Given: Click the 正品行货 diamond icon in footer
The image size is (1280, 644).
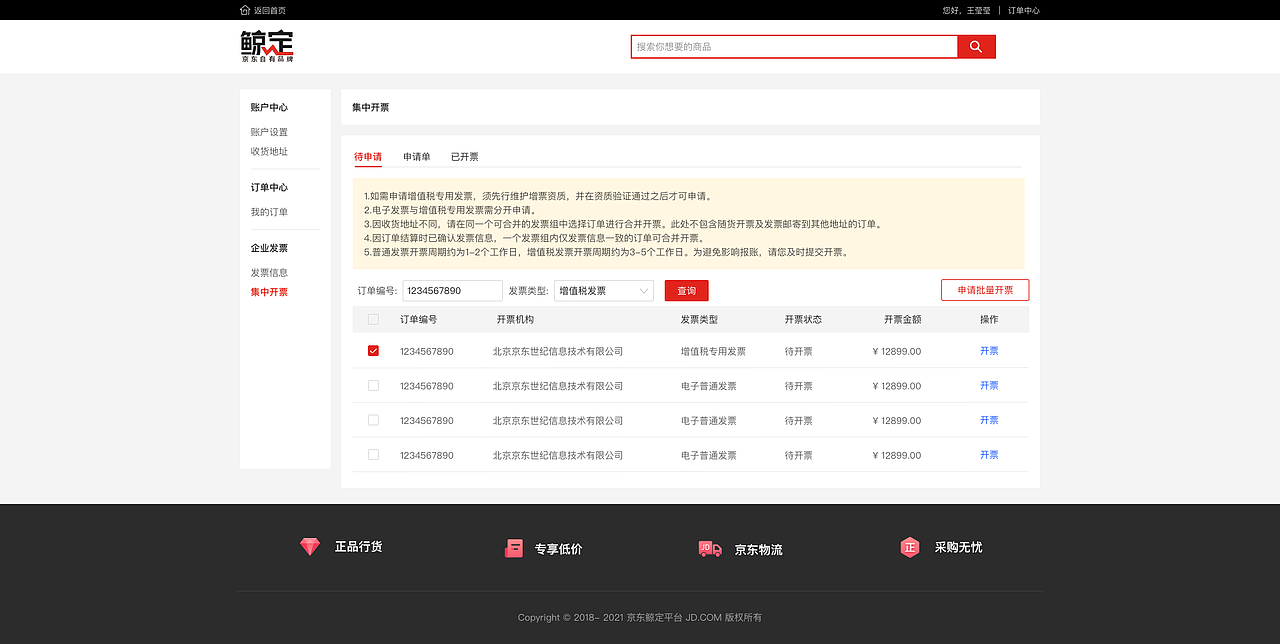Looking at the screenshot, I should (310, 546).
